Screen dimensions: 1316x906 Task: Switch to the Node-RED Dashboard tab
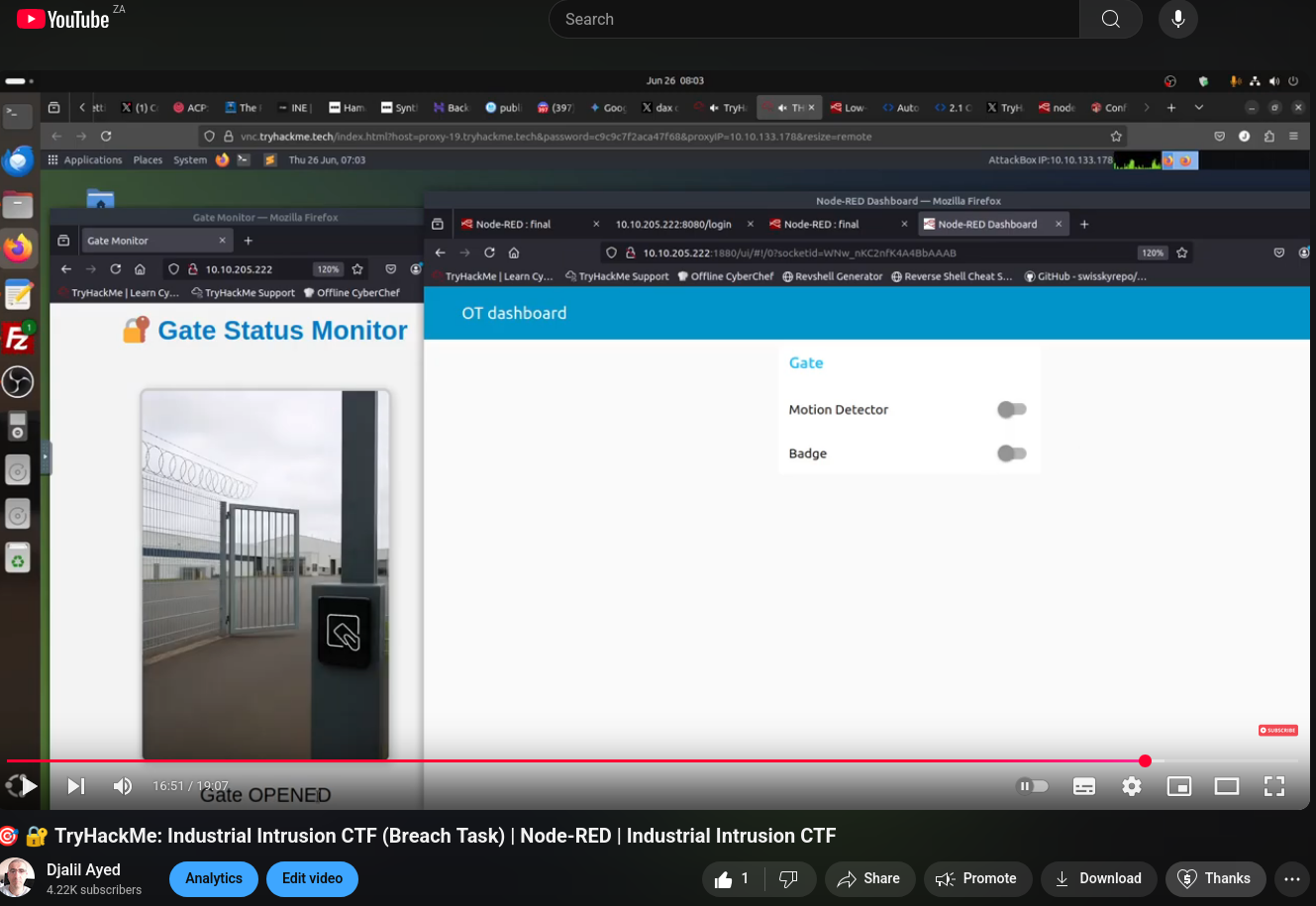(x=986, y=225)
